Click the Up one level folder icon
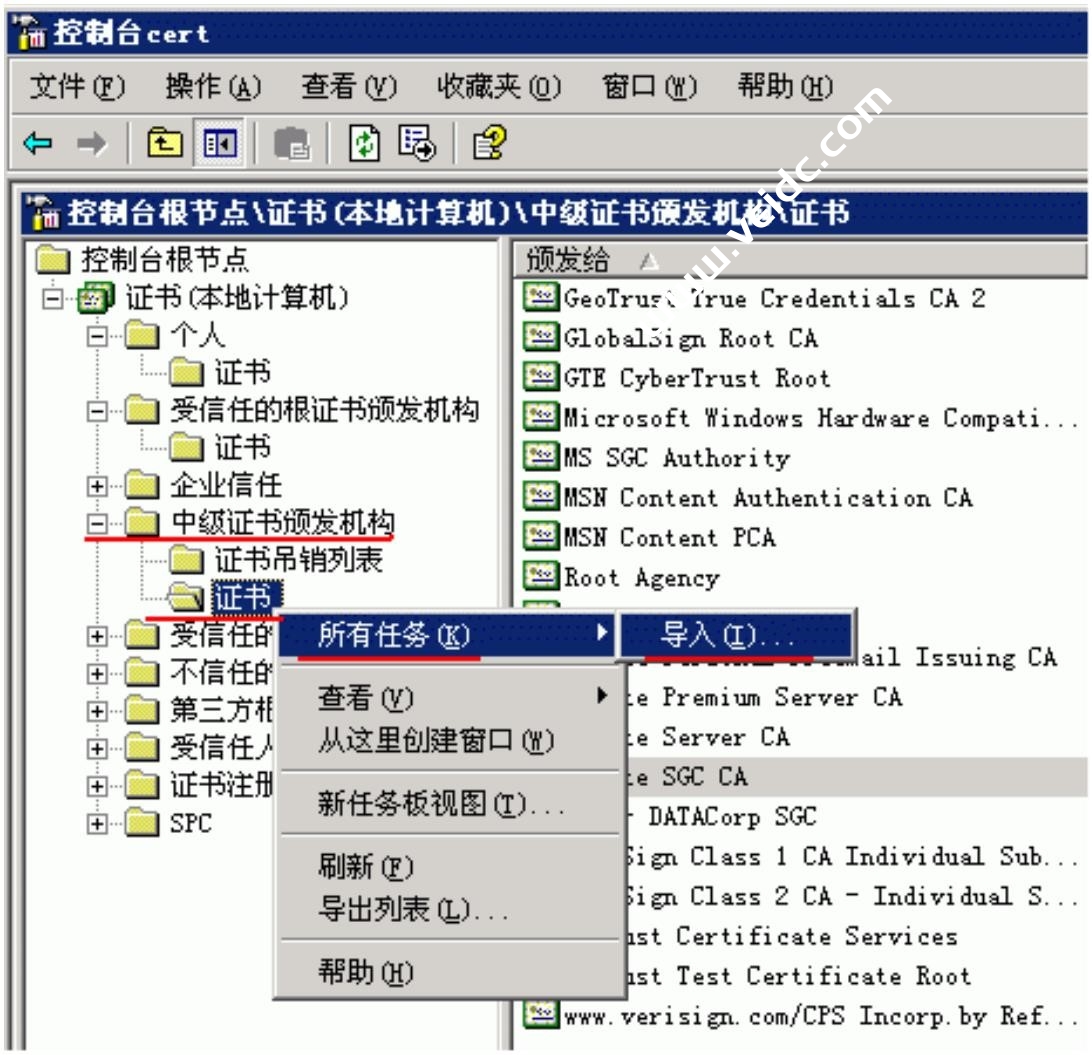Image resolution: width=1092 pixels, height=1055 pixels. 165,143
